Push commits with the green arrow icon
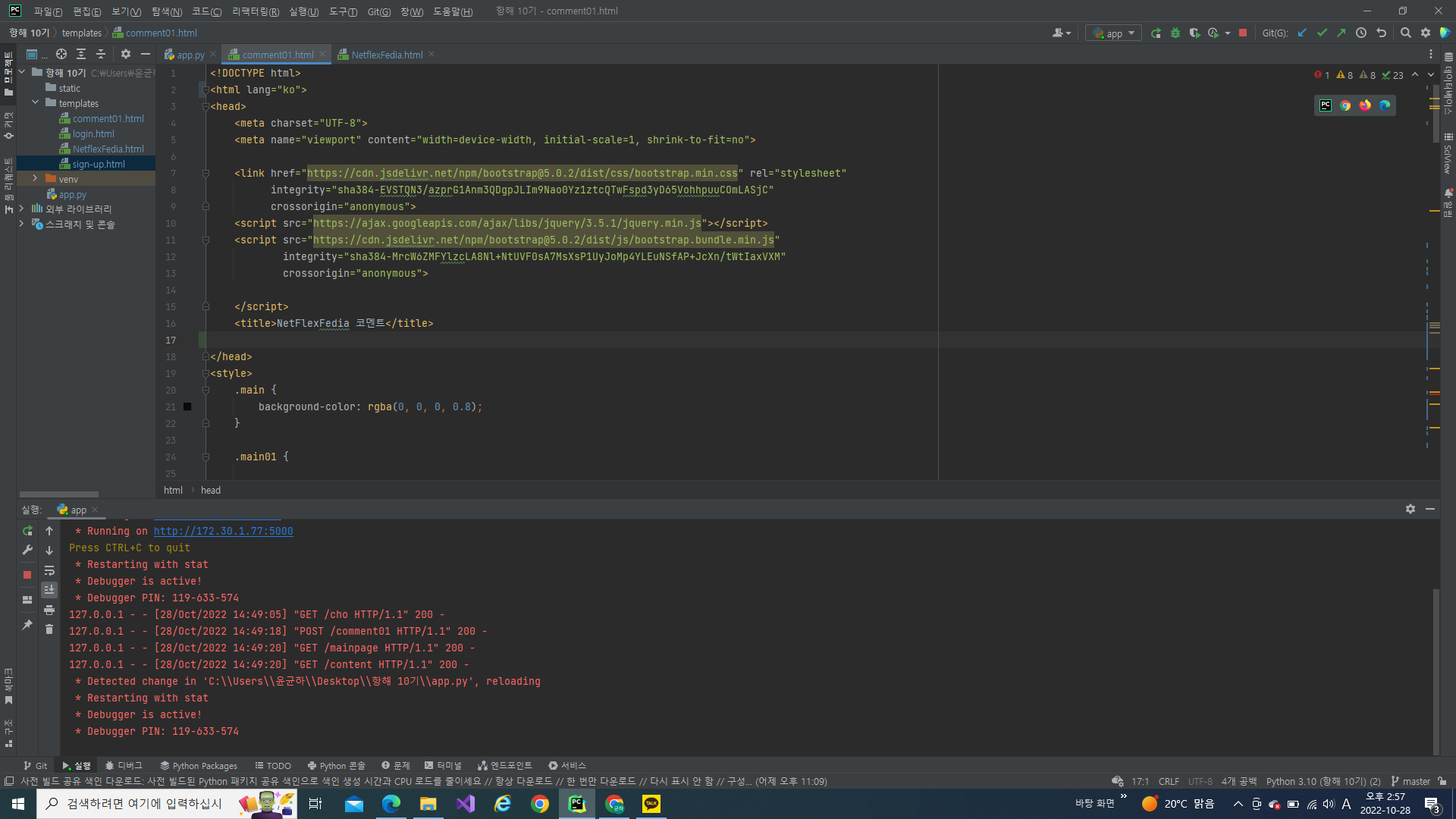 point(1341,33)
